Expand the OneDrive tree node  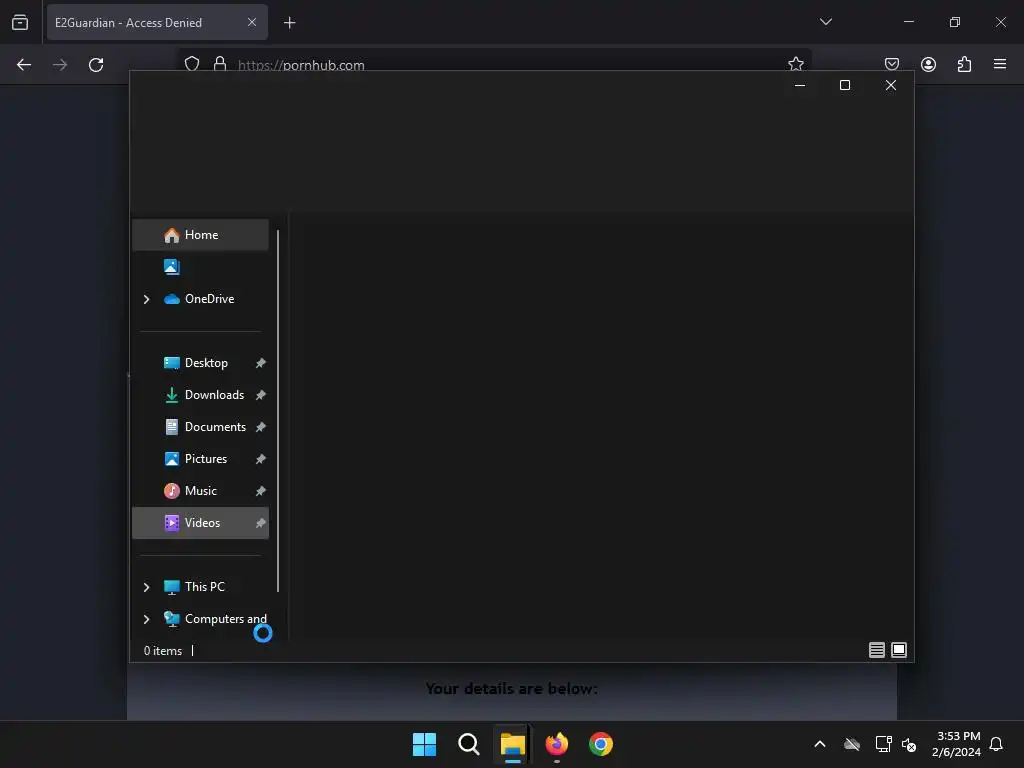(x=146, y=299)
